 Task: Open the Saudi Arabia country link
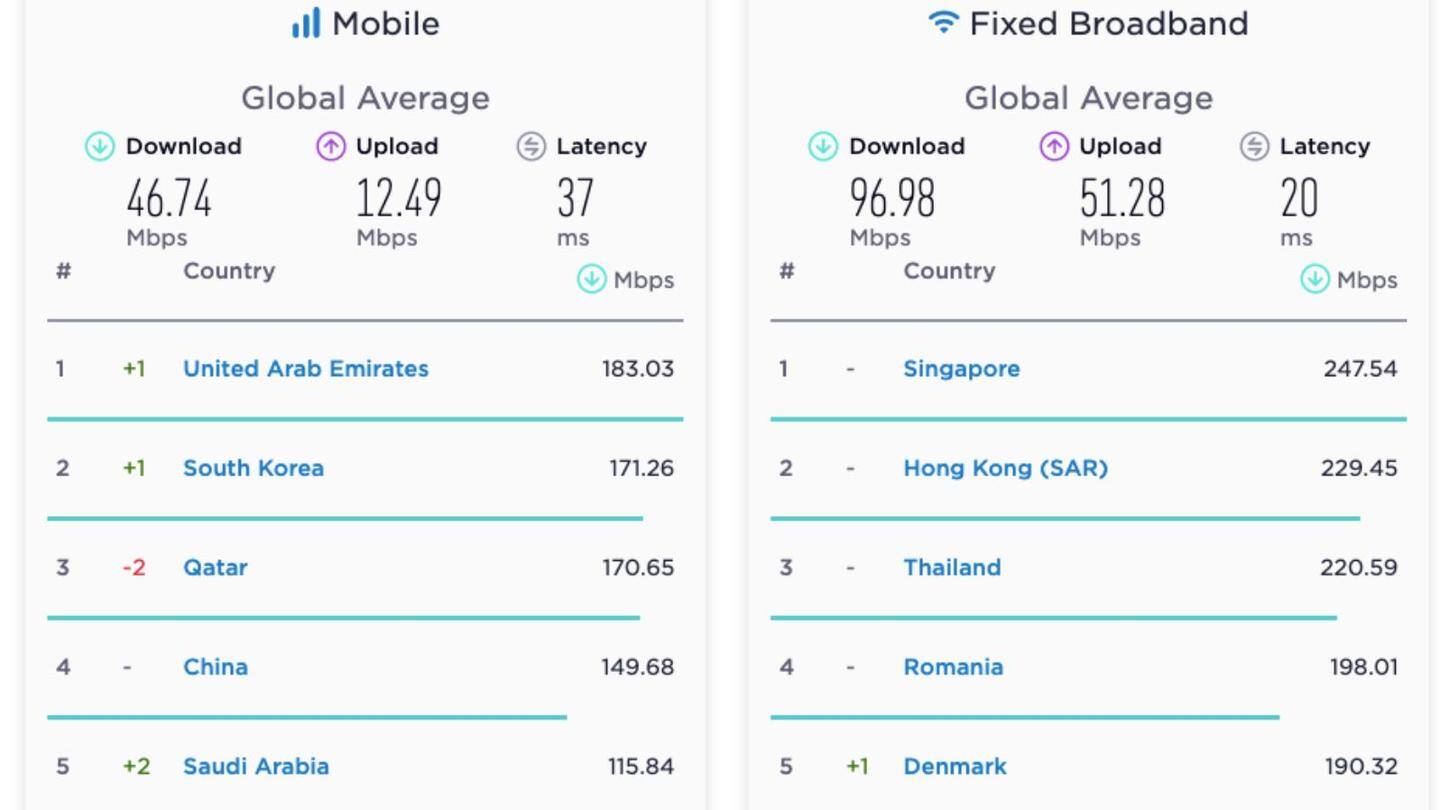point(256,767)
